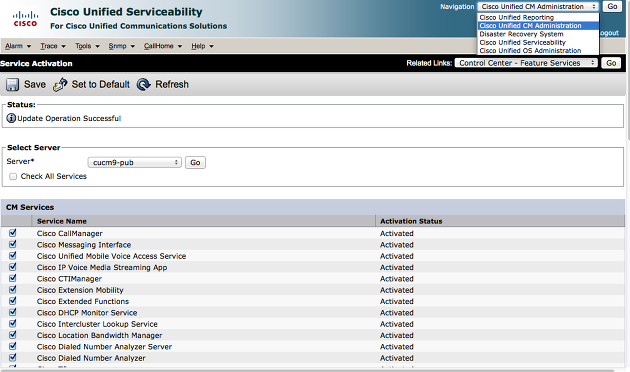Screen dimensions: 630x372
Task: Open the Navigation dropdown
Action: tap(538, 6)
